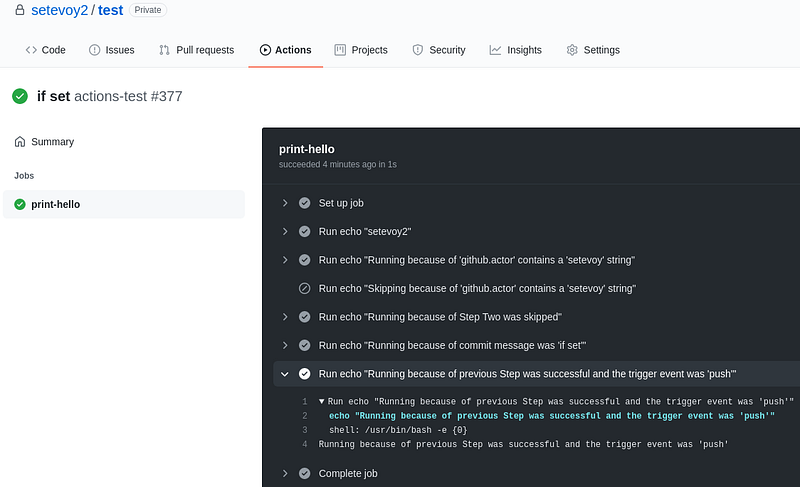The height and width of the screenshot is (487, 800).
Task: Click the Summary home icon
Action: pos(20,142)
